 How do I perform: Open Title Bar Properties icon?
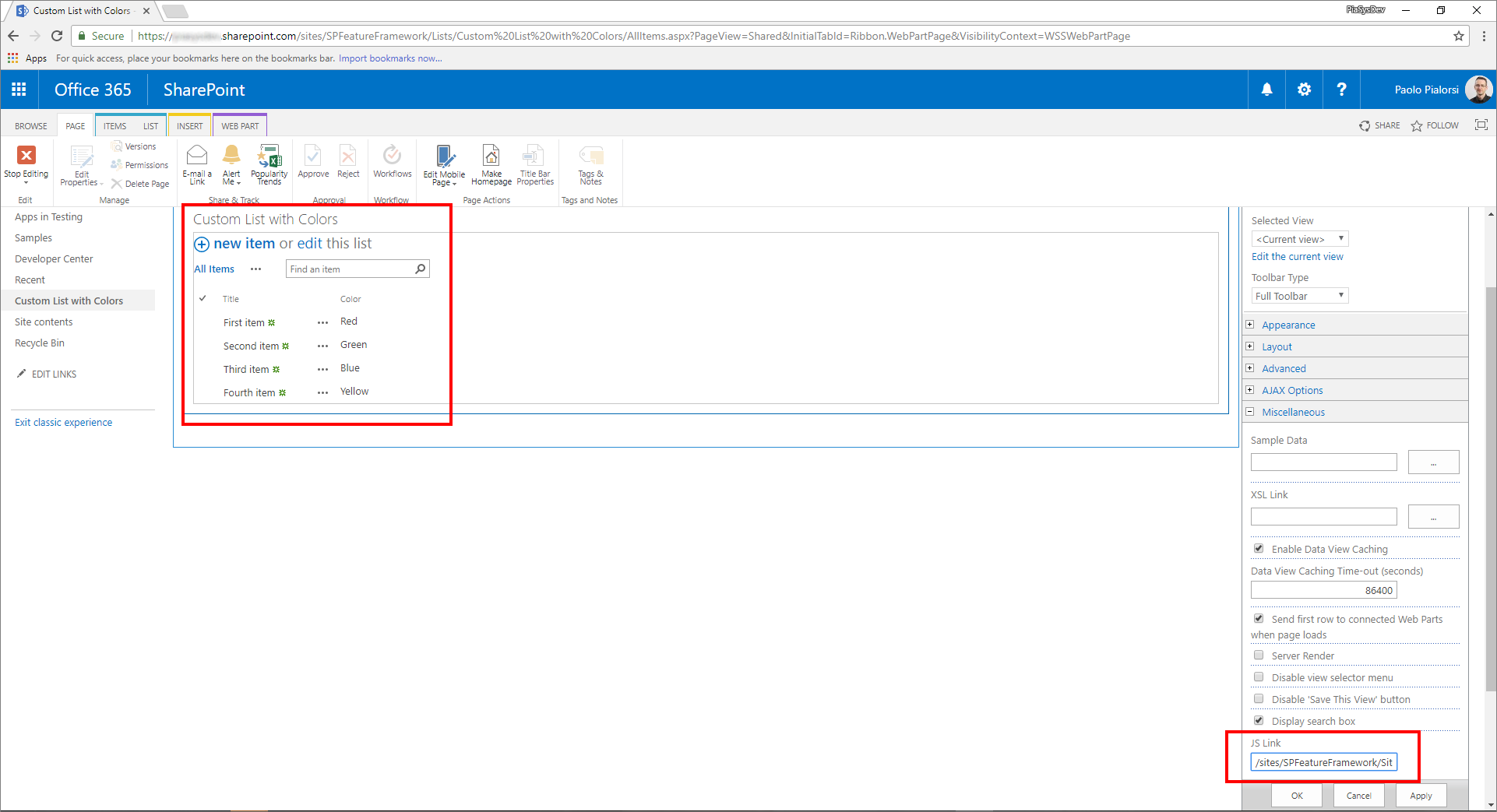click(x=534, y=155)
